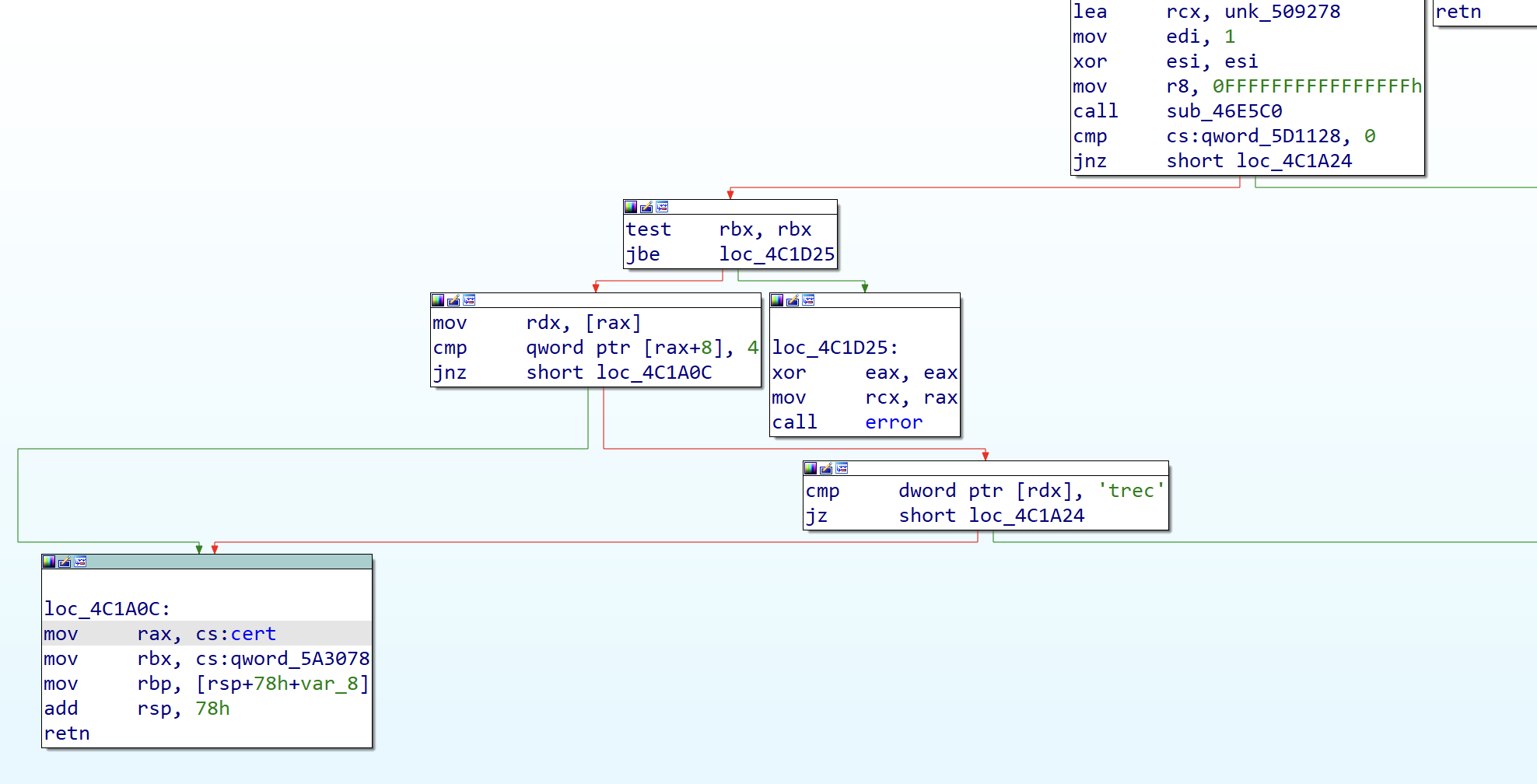Click the 'loc_4C1D25:' block label
The width and height of the screenshot is (1537, 784).
[x=835, y=348]
